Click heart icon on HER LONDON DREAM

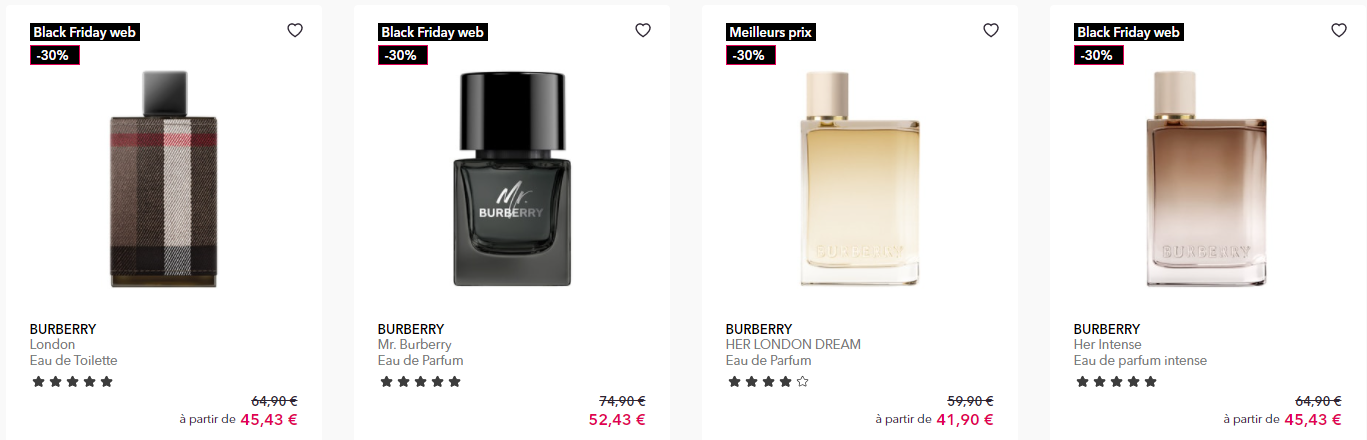pos(991,30)
